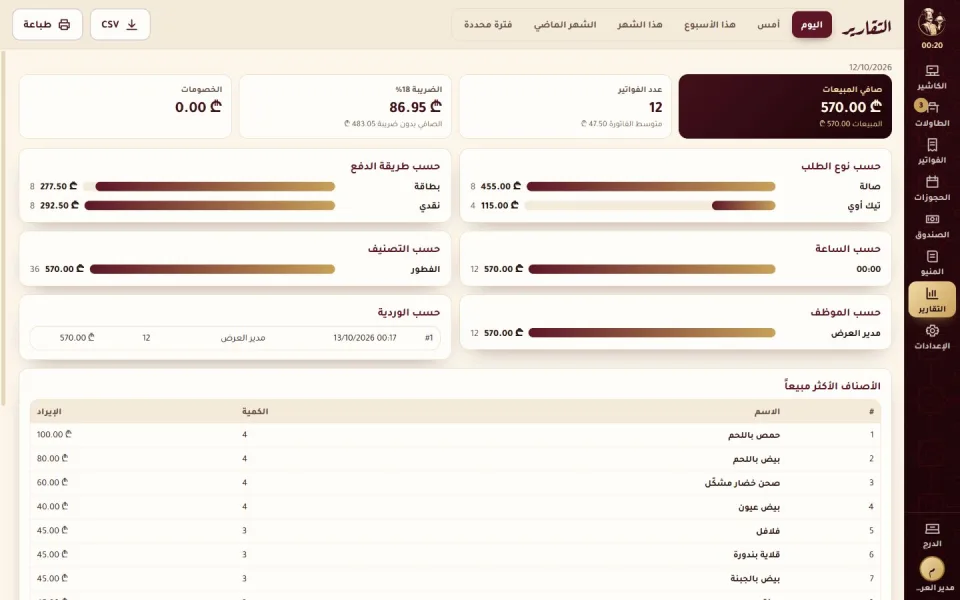Screen dimensions: 960x600
Task: Click the التقارير page title
Action: tap(866, 26)
